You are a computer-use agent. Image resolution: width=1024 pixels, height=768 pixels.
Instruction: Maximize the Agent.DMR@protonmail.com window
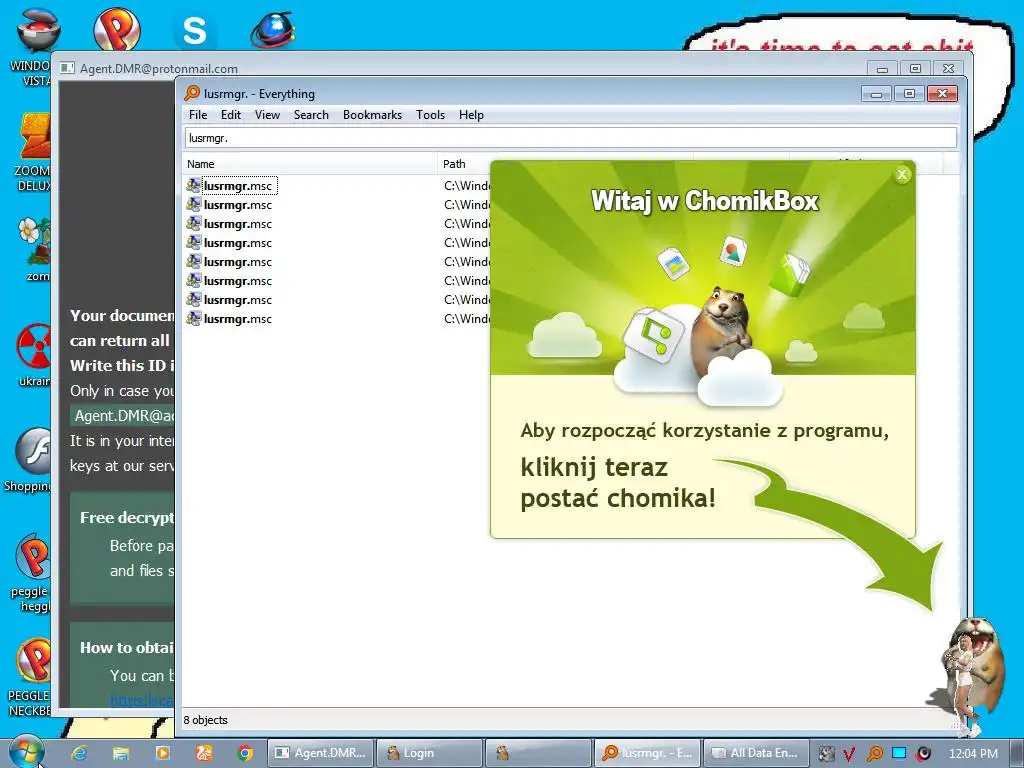pos(915,68)
